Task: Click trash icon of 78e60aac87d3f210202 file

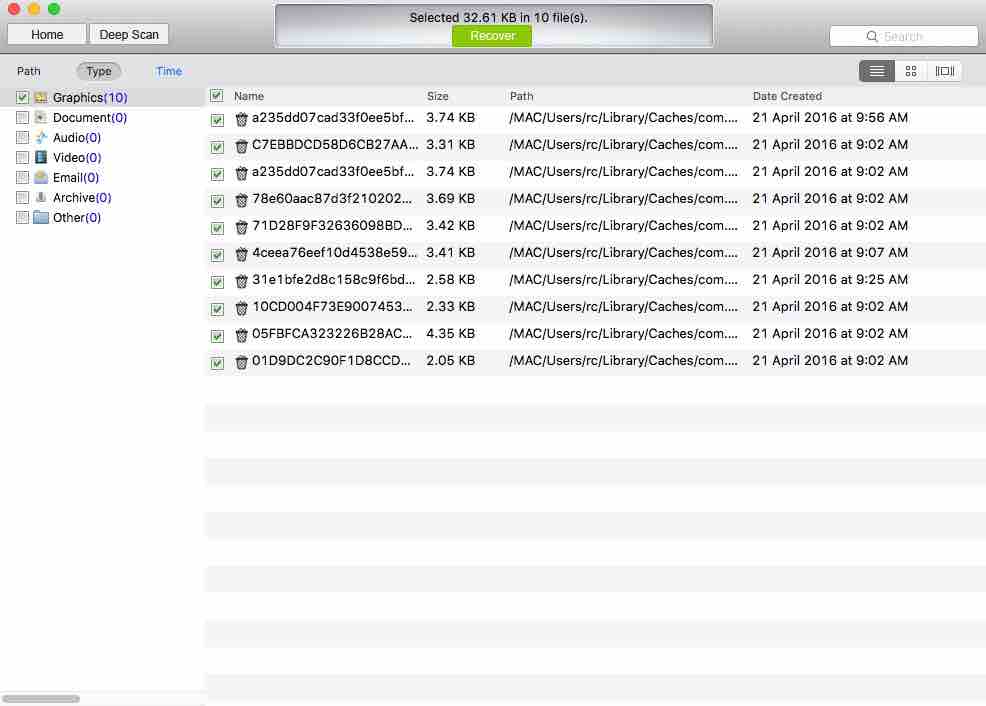Action: (x=241, y=200)
